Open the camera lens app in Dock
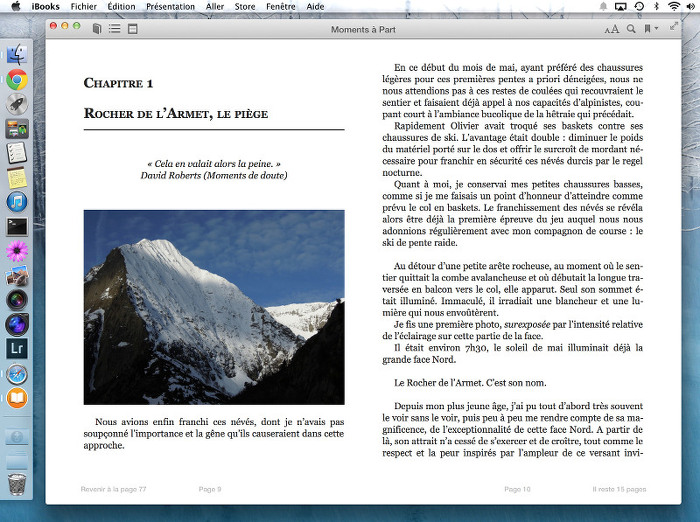The image size is (700, 522). click(x=17, y=300)
